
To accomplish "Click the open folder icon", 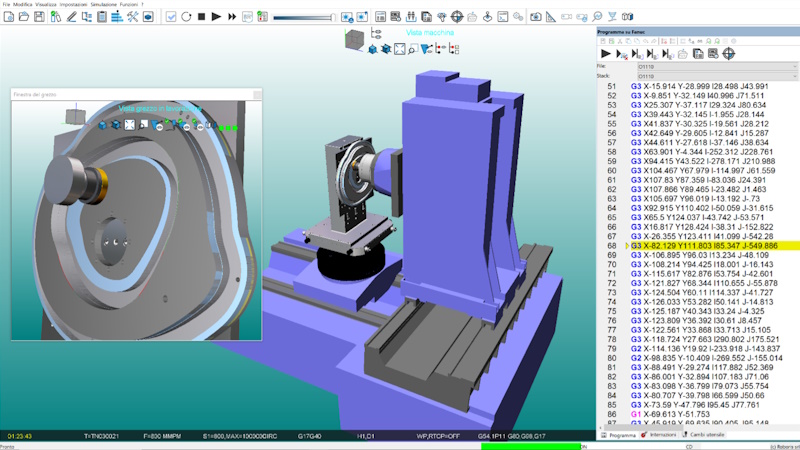I will tap(26, 17).
